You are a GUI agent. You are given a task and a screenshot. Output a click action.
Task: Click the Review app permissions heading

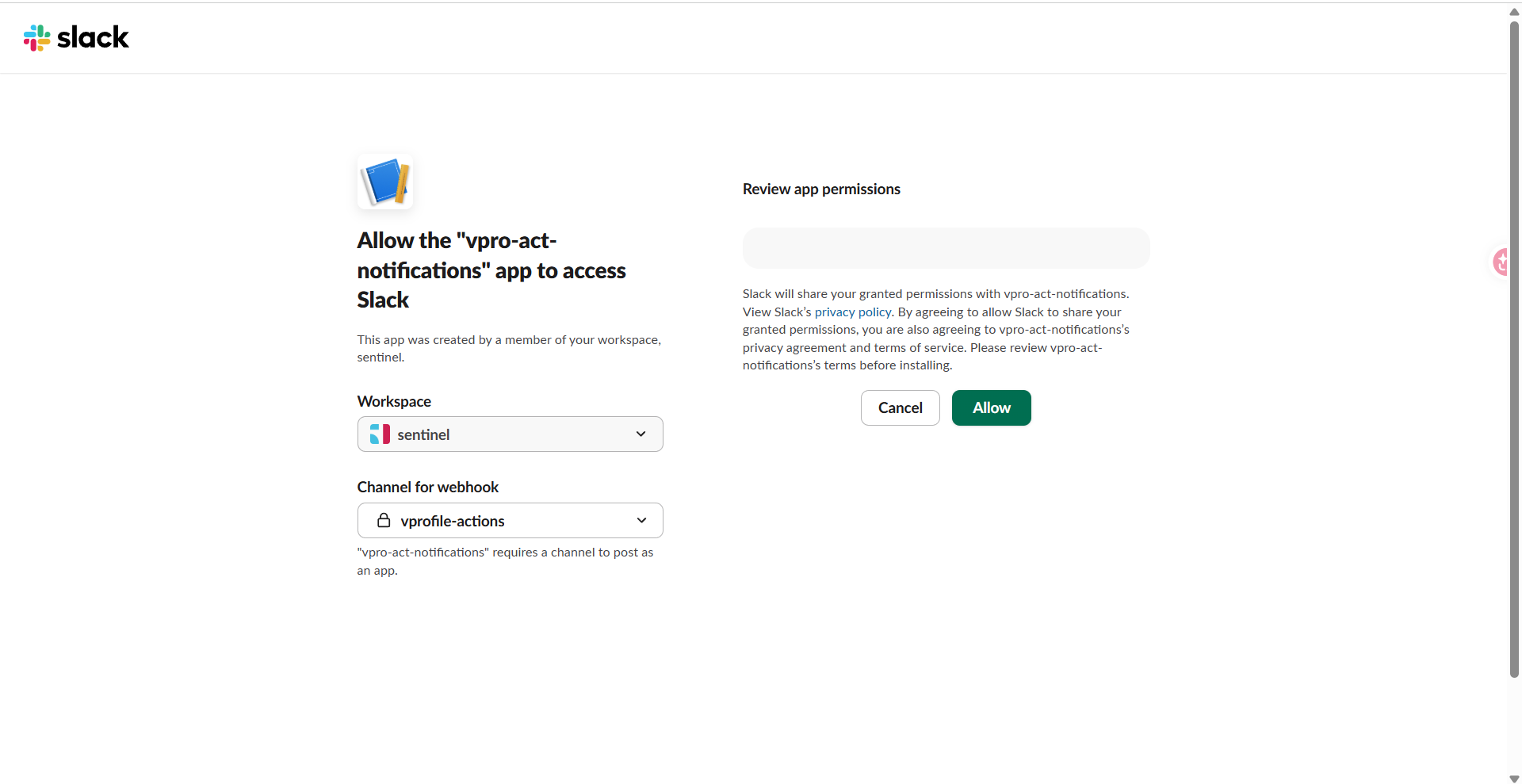coord(821,189)
